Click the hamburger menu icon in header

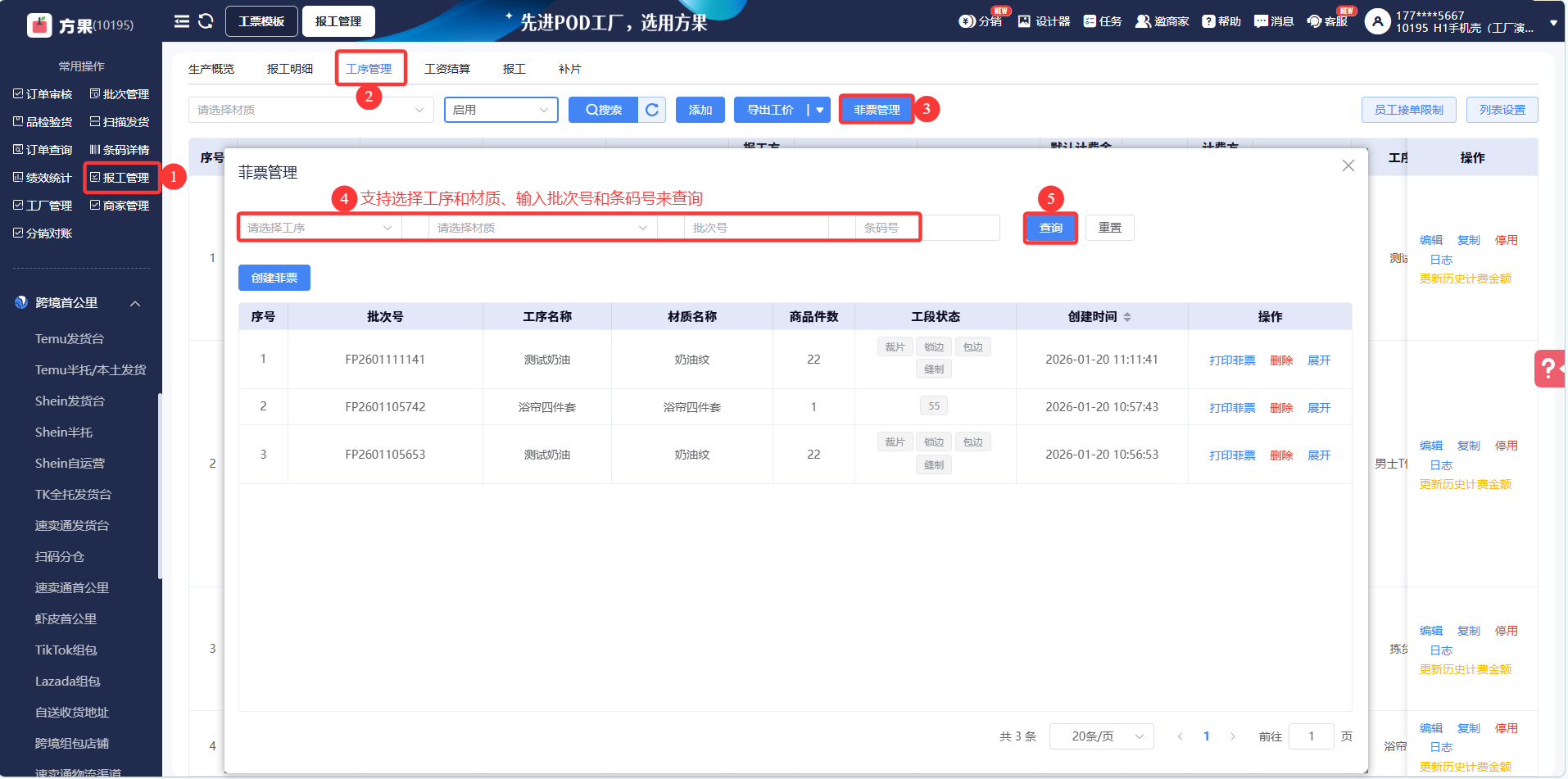point(181,21)
